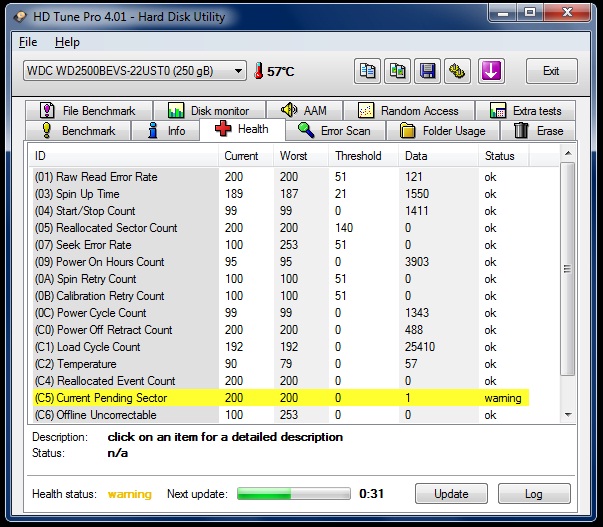Select the Disk monitor tab
Screen dimensions: 603x527
click(216, 111)
